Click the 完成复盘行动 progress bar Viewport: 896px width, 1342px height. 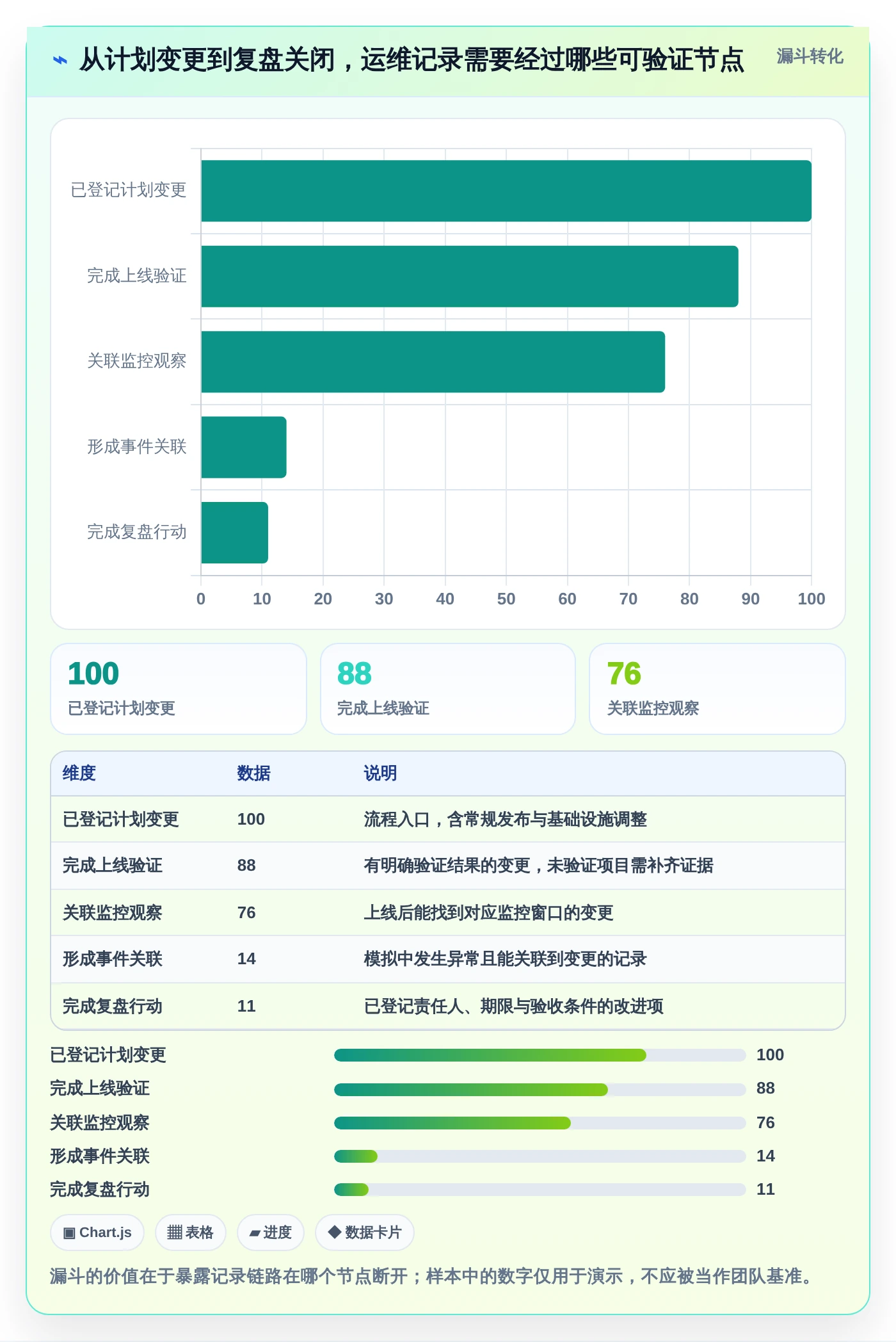pos(540,1190)
